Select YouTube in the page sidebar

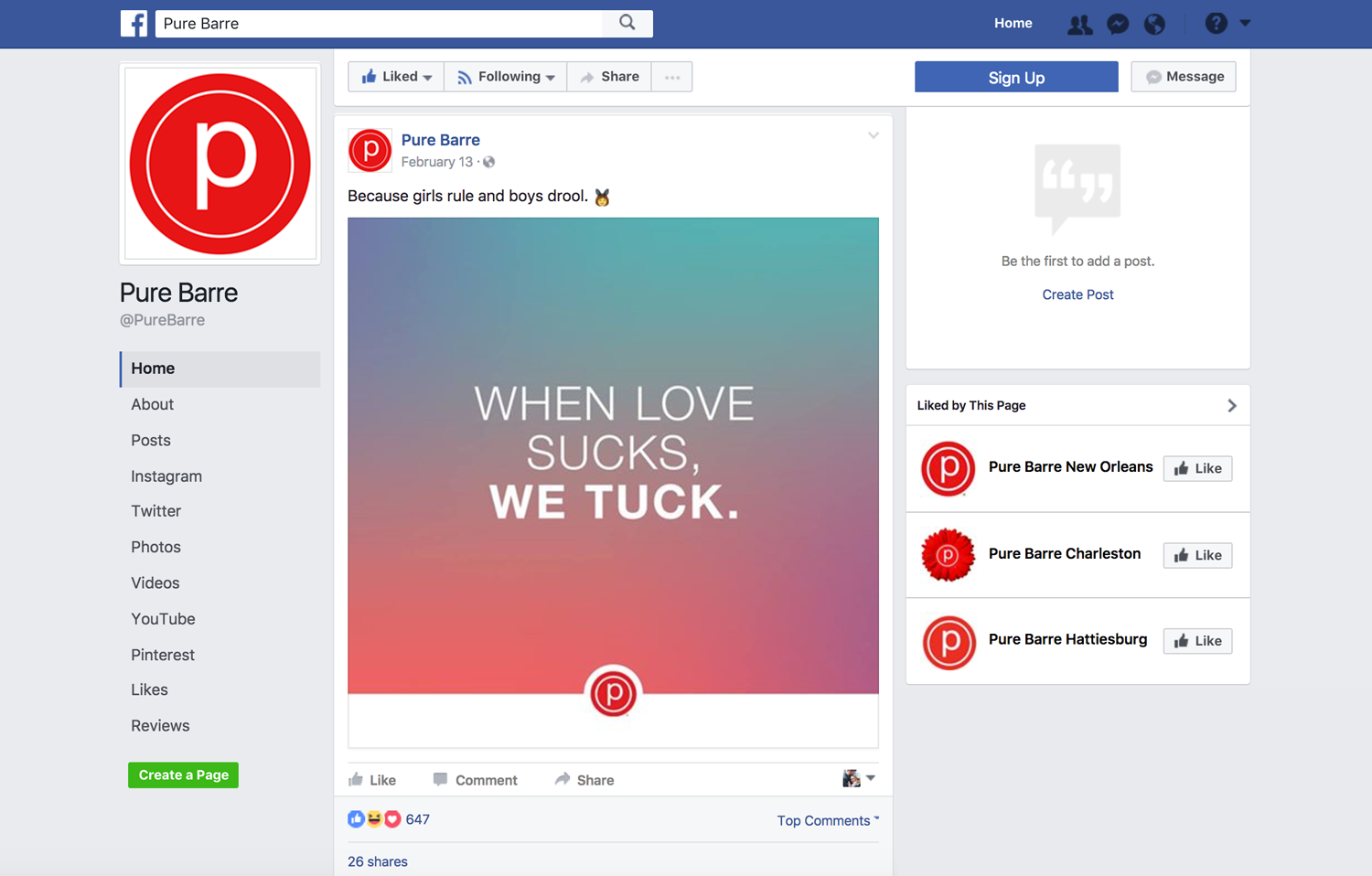(163, 619)
